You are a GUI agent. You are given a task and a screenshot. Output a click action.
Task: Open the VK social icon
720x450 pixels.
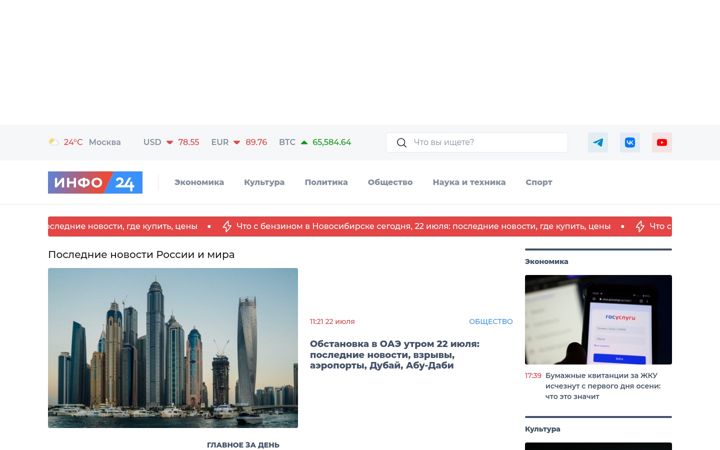[630, 142]
